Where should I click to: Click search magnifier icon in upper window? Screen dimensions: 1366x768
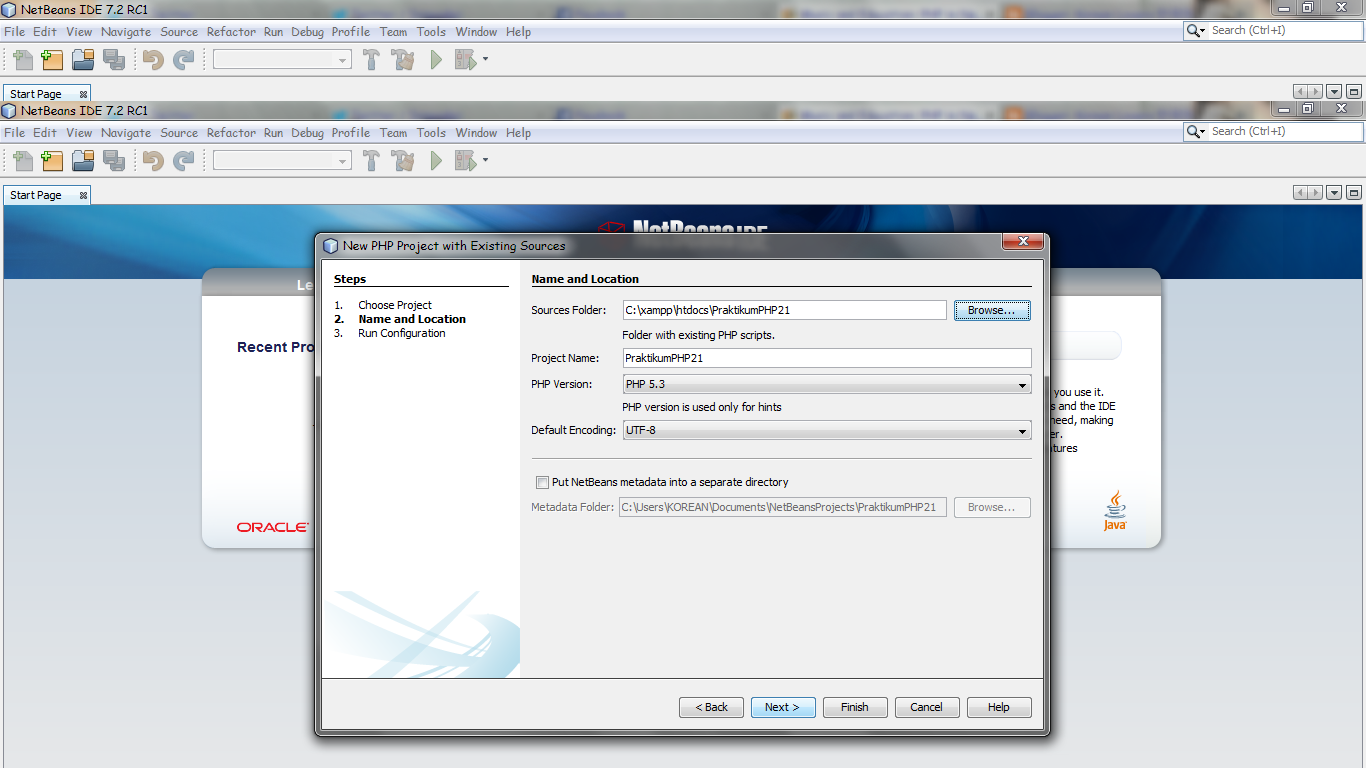pos(1193,31)
